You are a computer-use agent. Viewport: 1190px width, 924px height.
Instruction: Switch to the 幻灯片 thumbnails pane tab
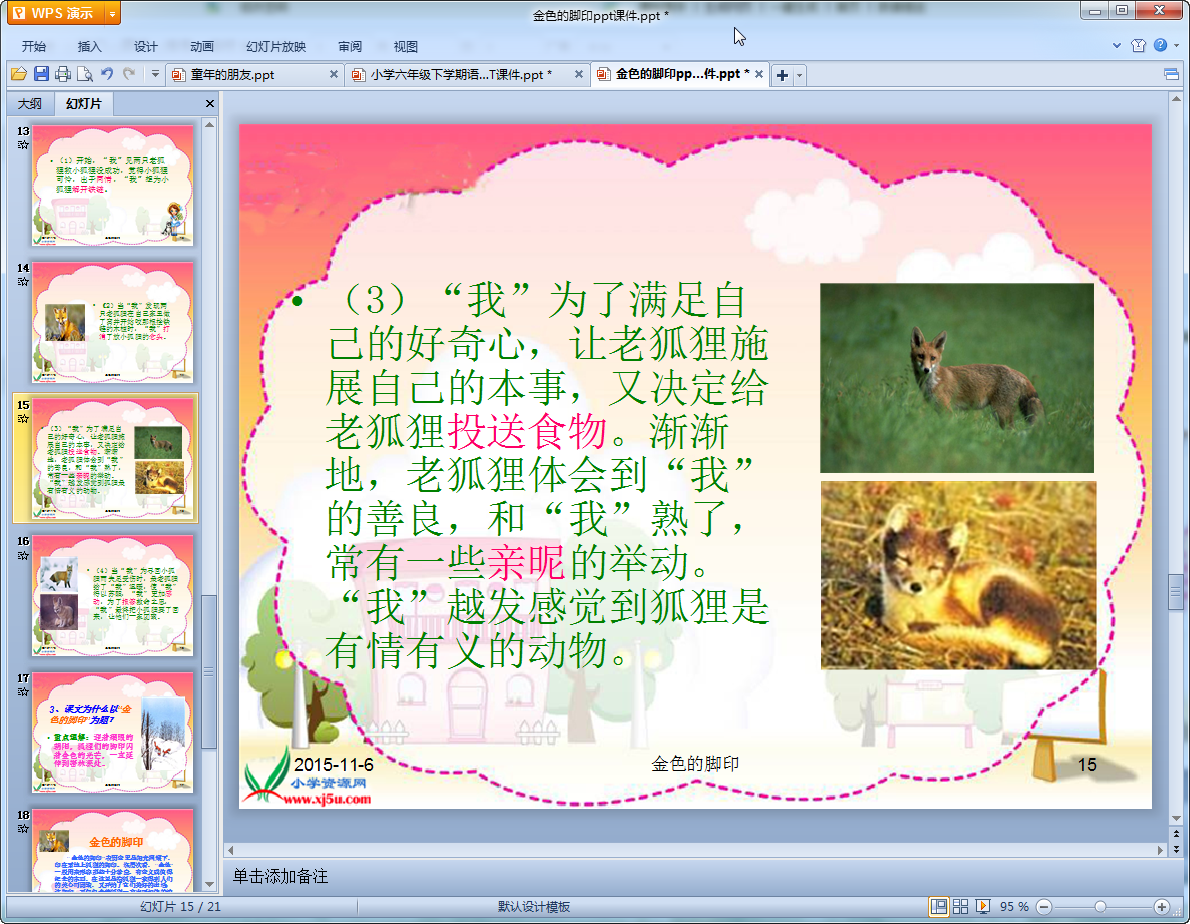pos(83,103)
